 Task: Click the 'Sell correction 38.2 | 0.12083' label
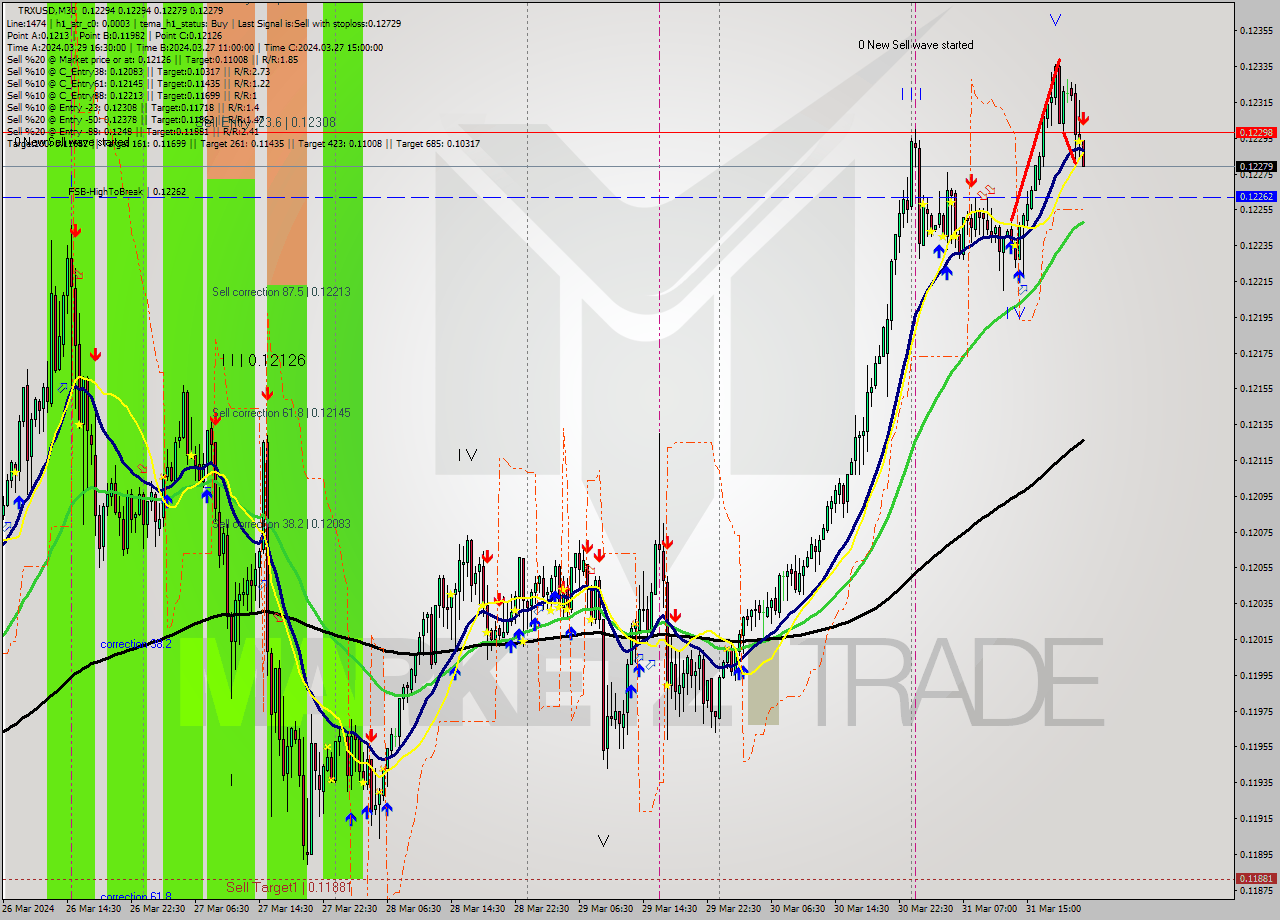point(281,524)
